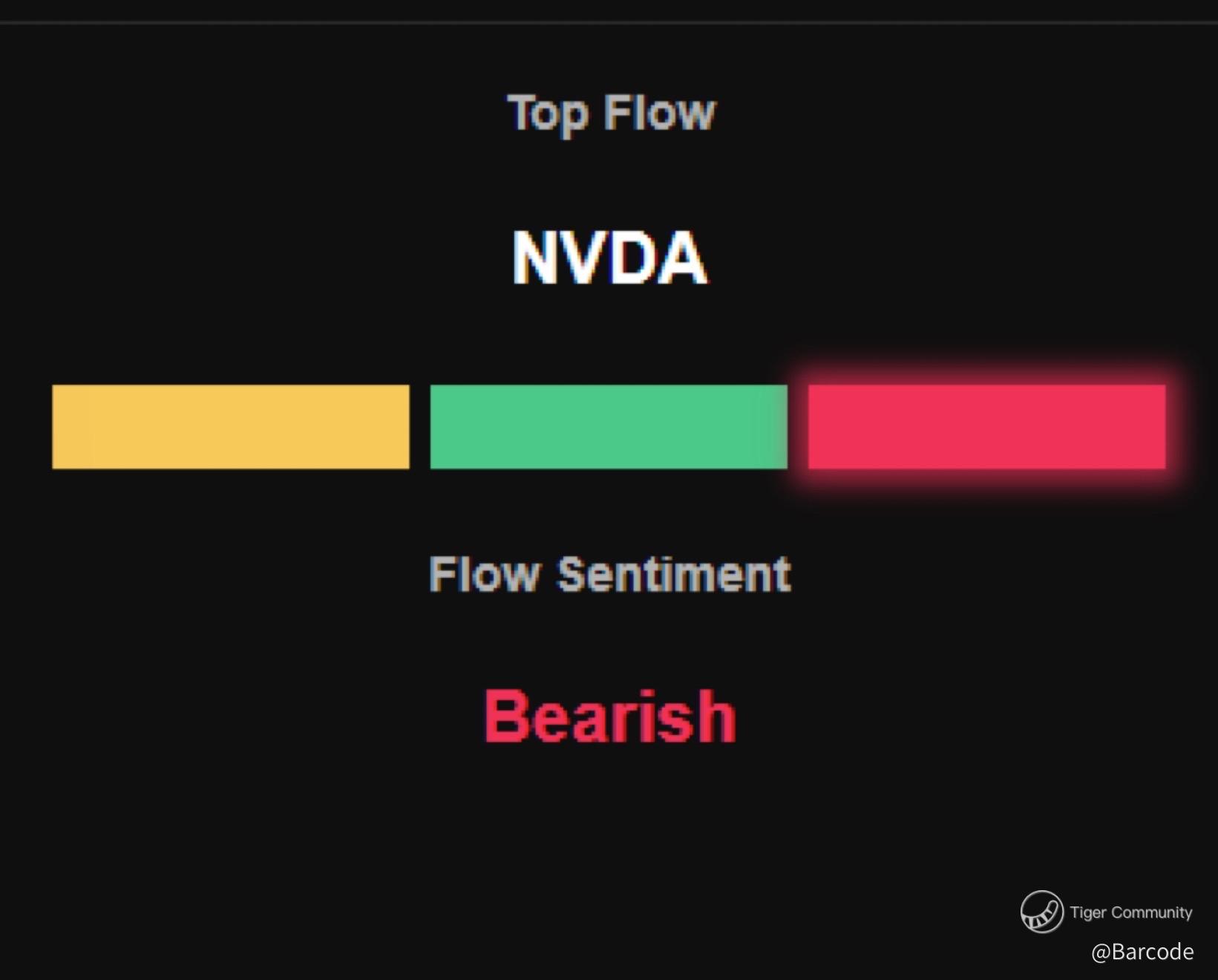Open the NVDA ticker symbol

click(609, 258)
